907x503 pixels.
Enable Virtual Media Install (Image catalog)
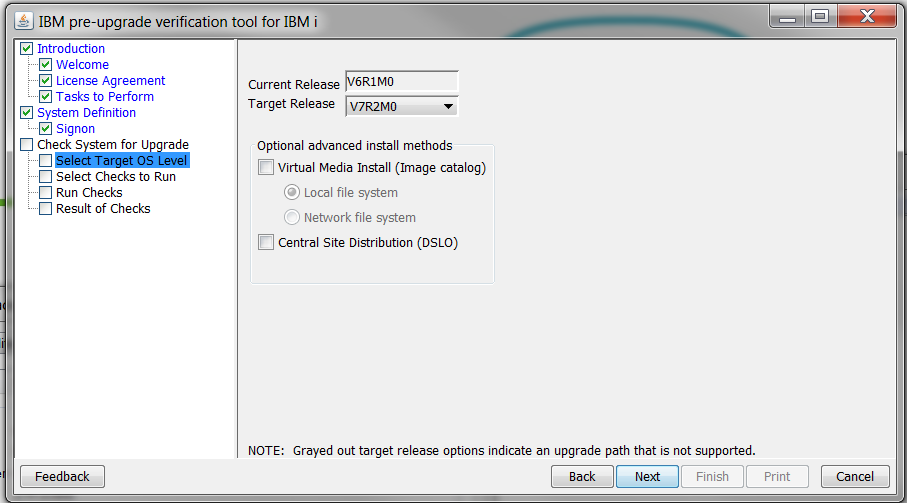tap(266, 168)
